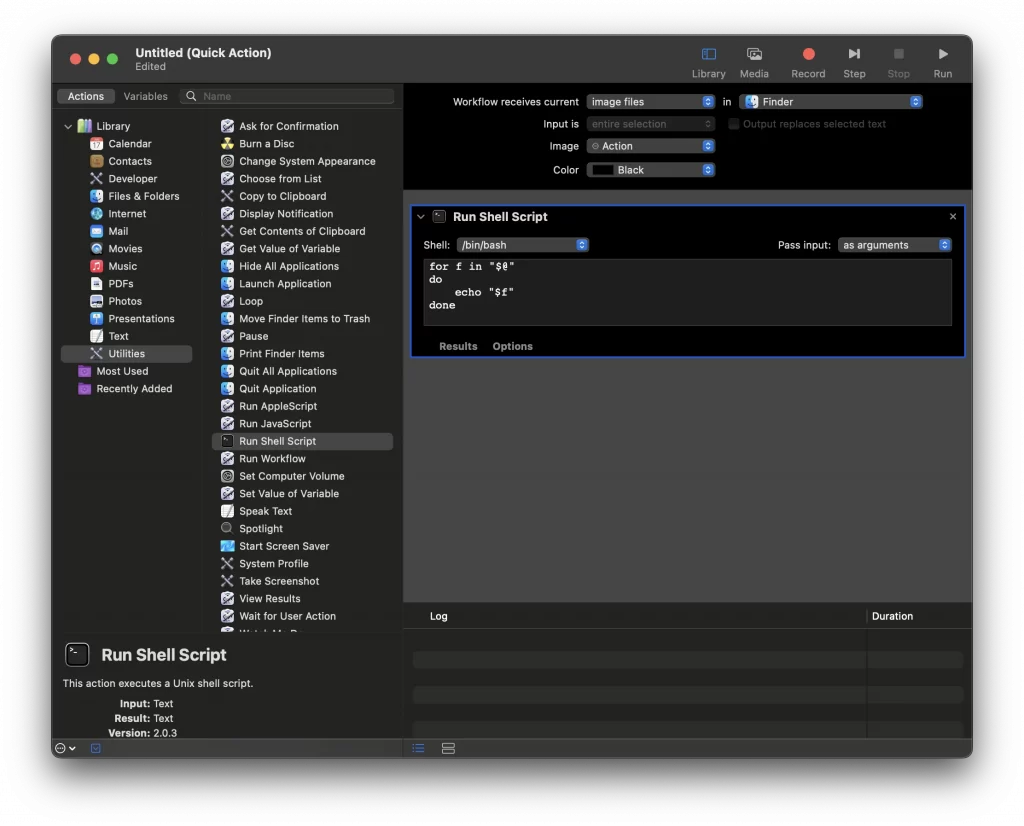
Task: Toggle the action enable checkbox at bottom left
Action: pyautogui.click(x=96, y=748)
